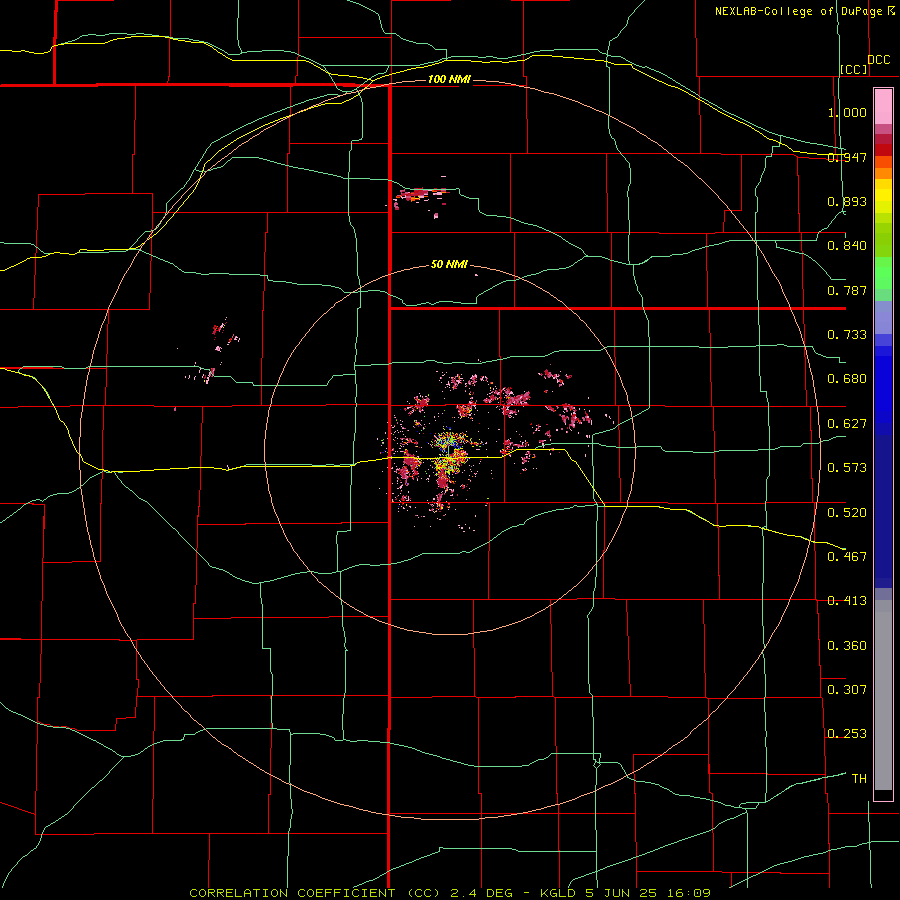Click the 0.253 scale value
Viewport: 900px width, 900px height.
tap(847, 734)
